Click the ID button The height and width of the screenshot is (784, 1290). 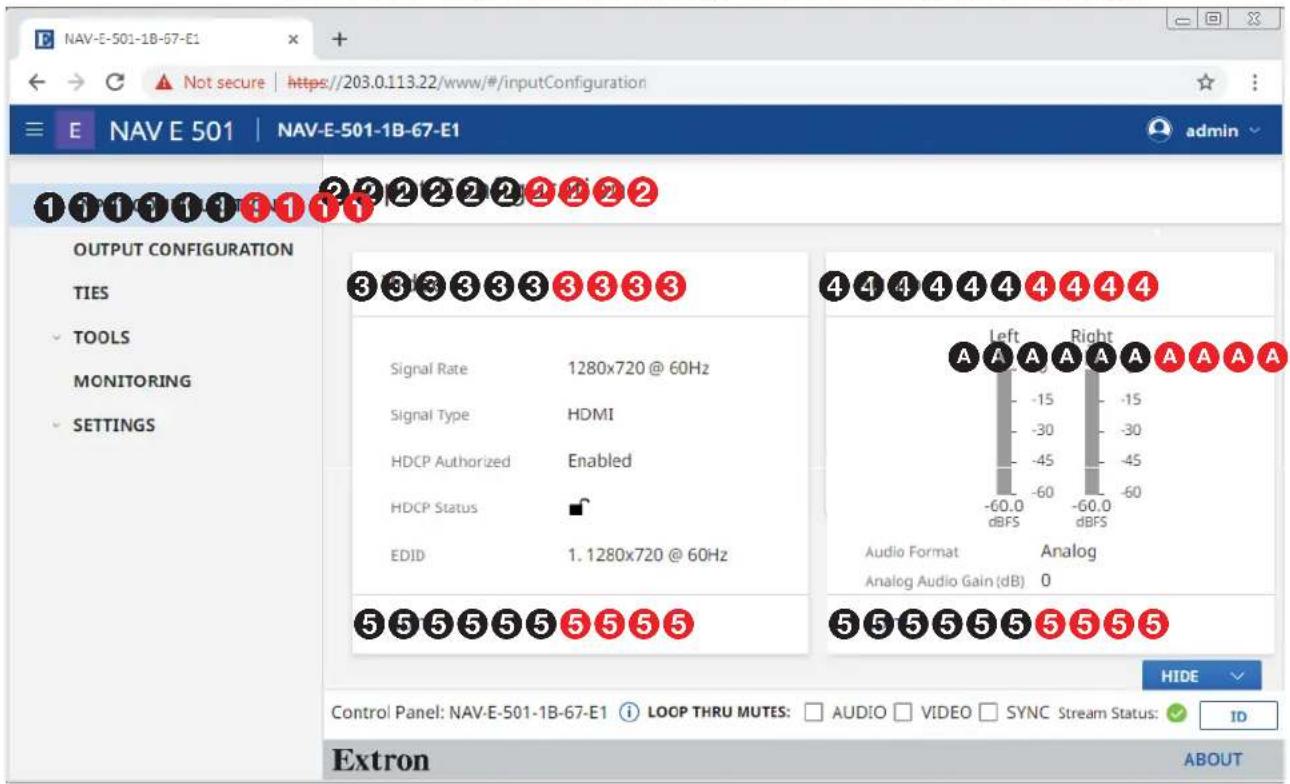click(x=1237, y=715)
